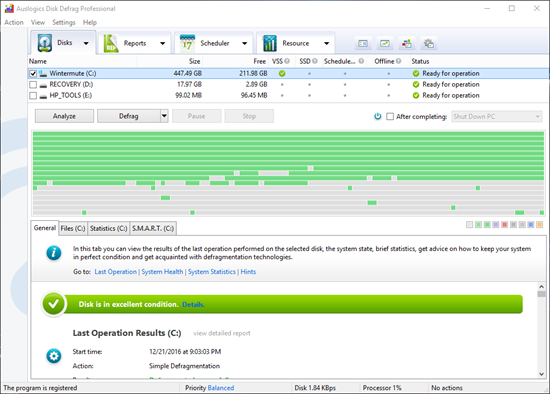Open the Details link in green banner
The height and width of the screenshot is (394, 550).
point(193,304)
